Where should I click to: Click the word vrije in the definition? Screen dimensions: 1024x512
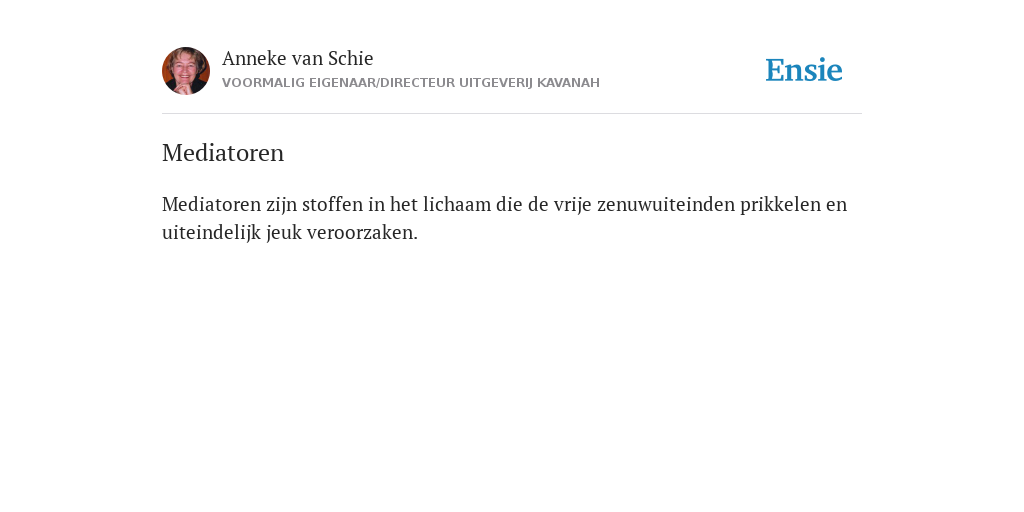573,205
